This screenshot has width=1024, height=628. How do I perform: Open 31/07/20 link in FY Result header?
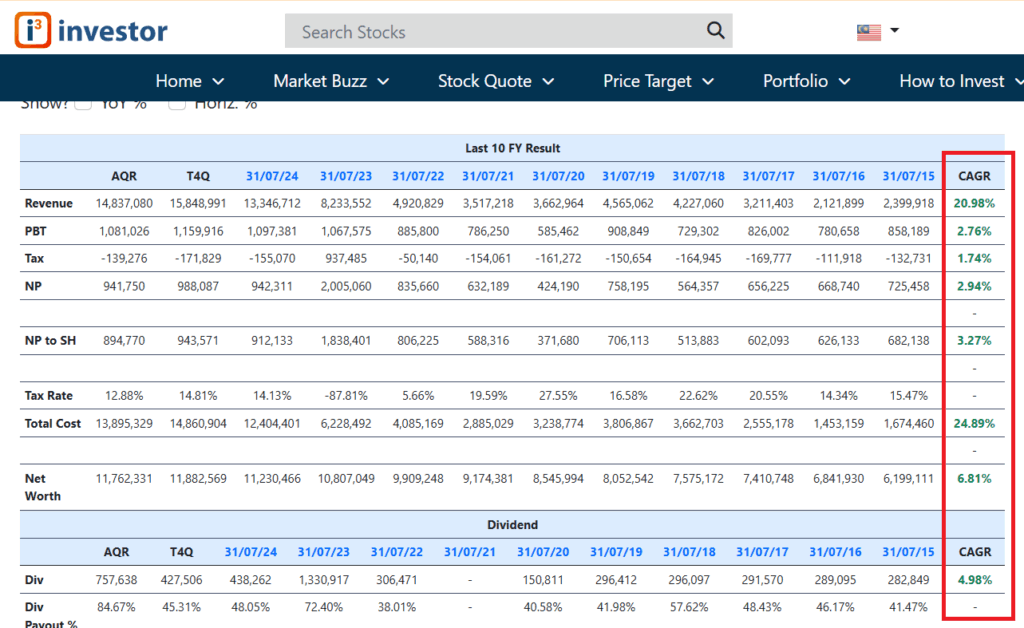point(558,176)
